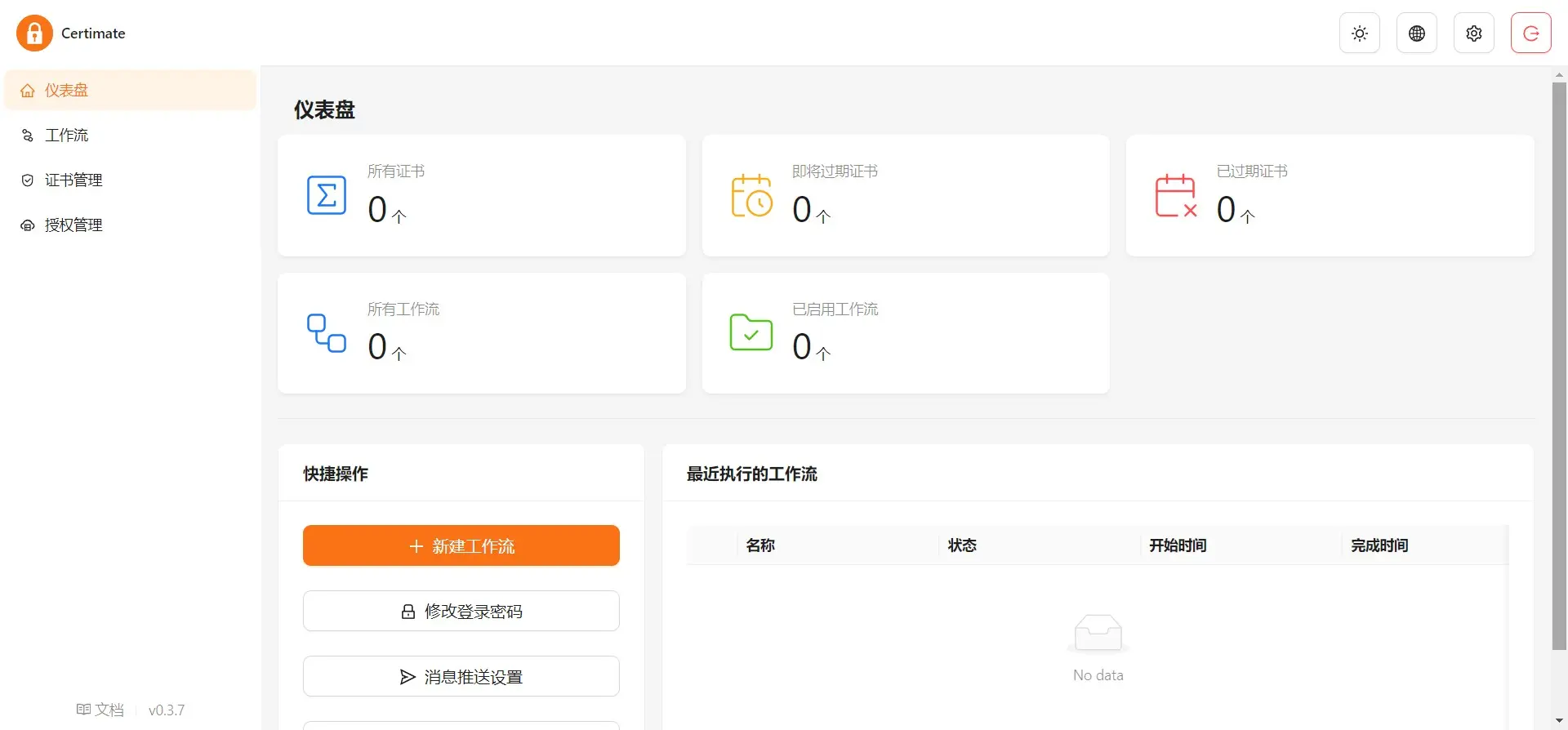Click the red logout icon button
Image resolution: width=1568 pixels, height=730 pixels.
pyautogui.click(x=1530, y=33)
